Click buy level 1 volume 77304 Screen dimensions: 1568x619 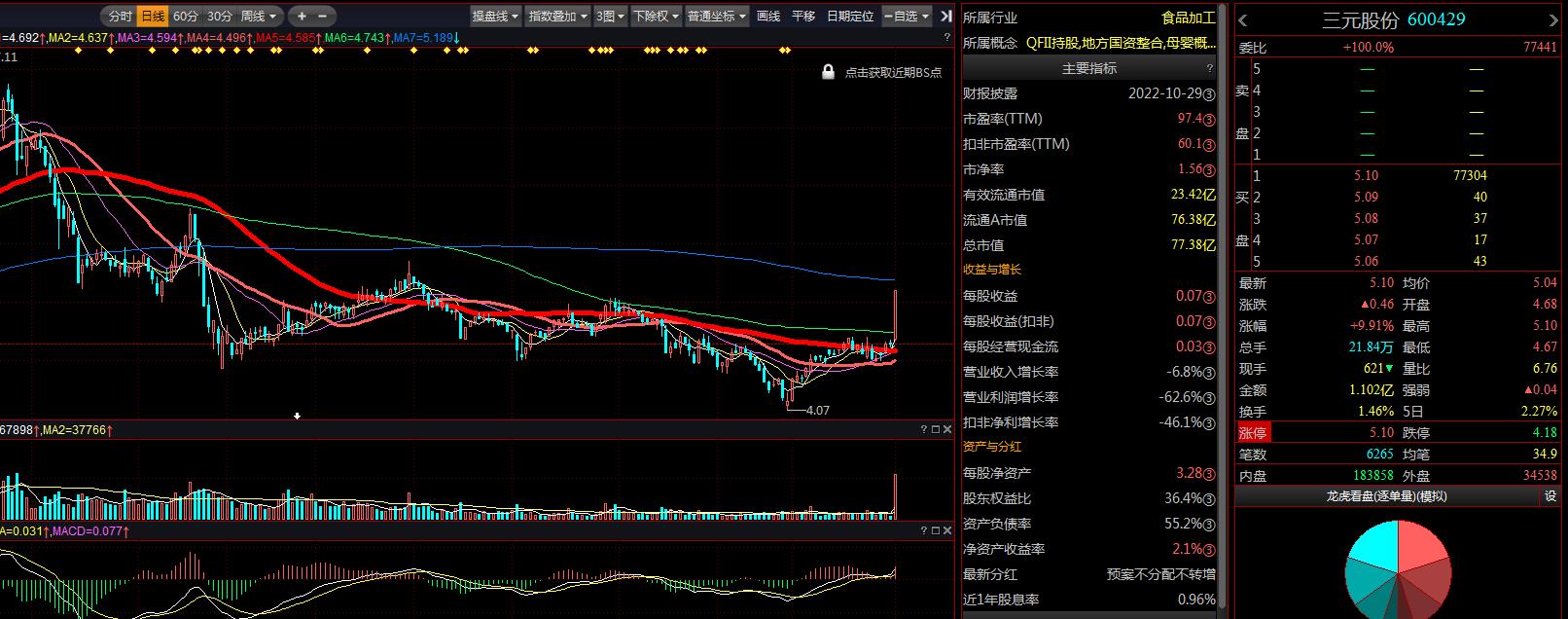(x=1470, y=176)
